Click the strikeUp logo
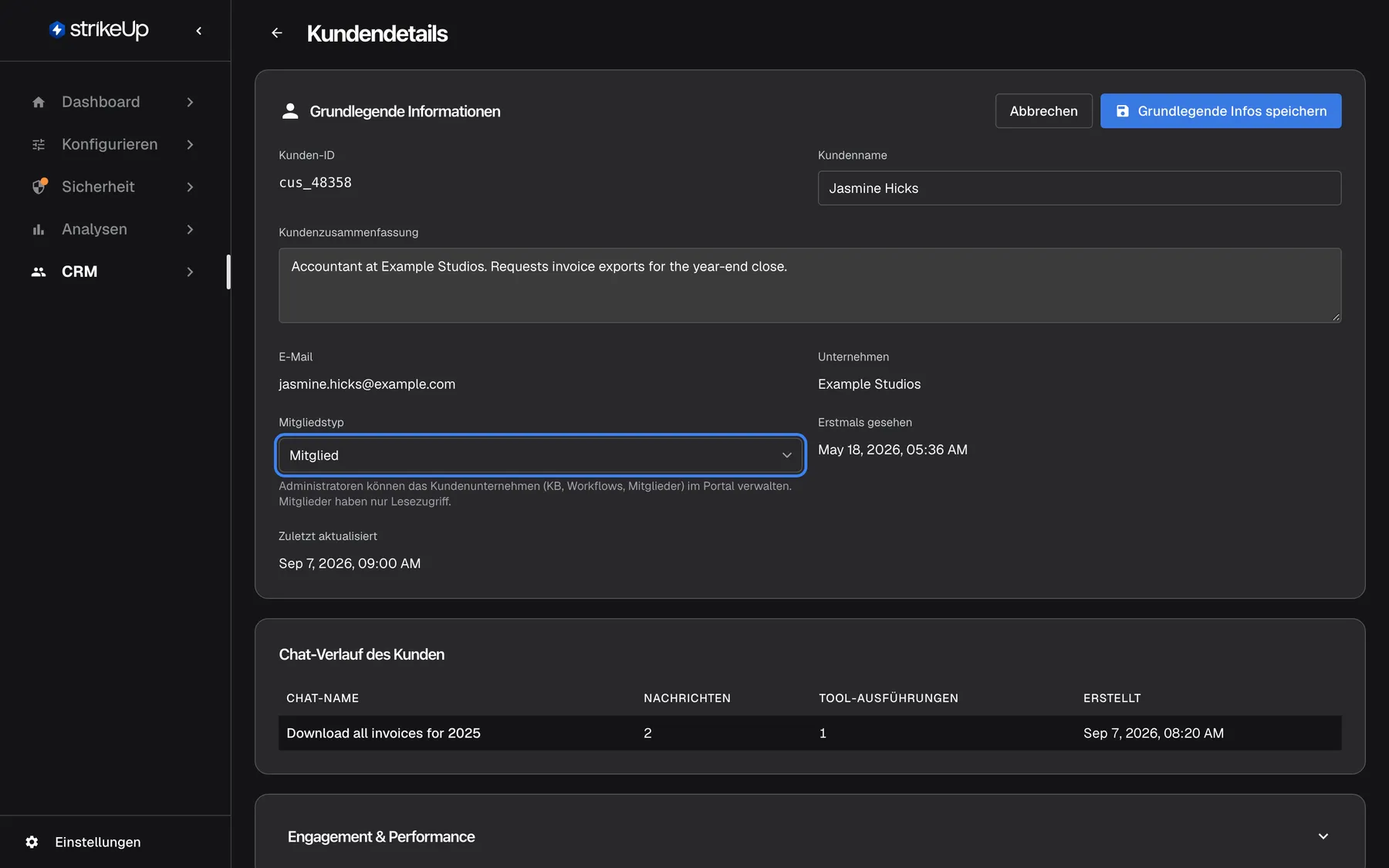The width and height of the screenshot is (1389, 868). point(99,29)
